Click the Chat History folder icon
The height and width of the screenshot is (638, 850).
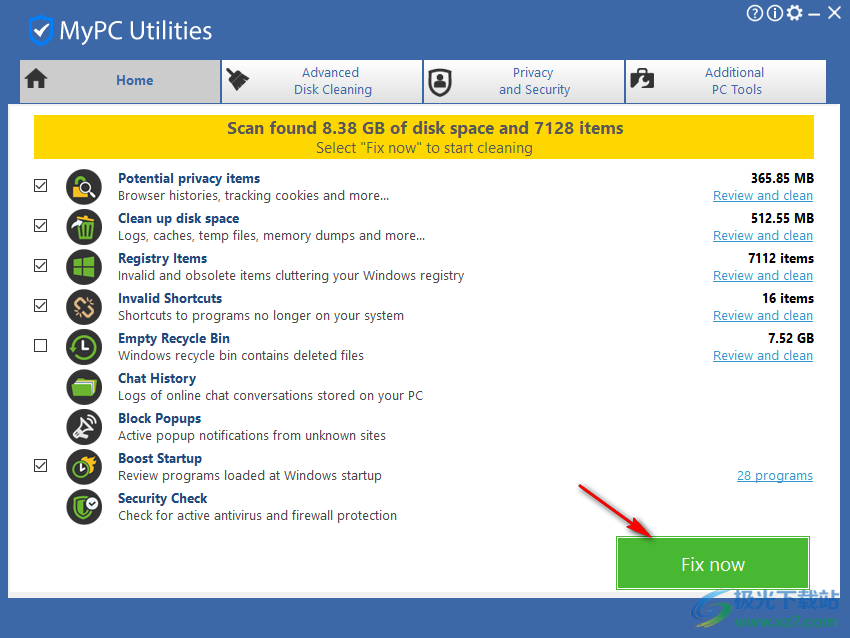(84, 388)
